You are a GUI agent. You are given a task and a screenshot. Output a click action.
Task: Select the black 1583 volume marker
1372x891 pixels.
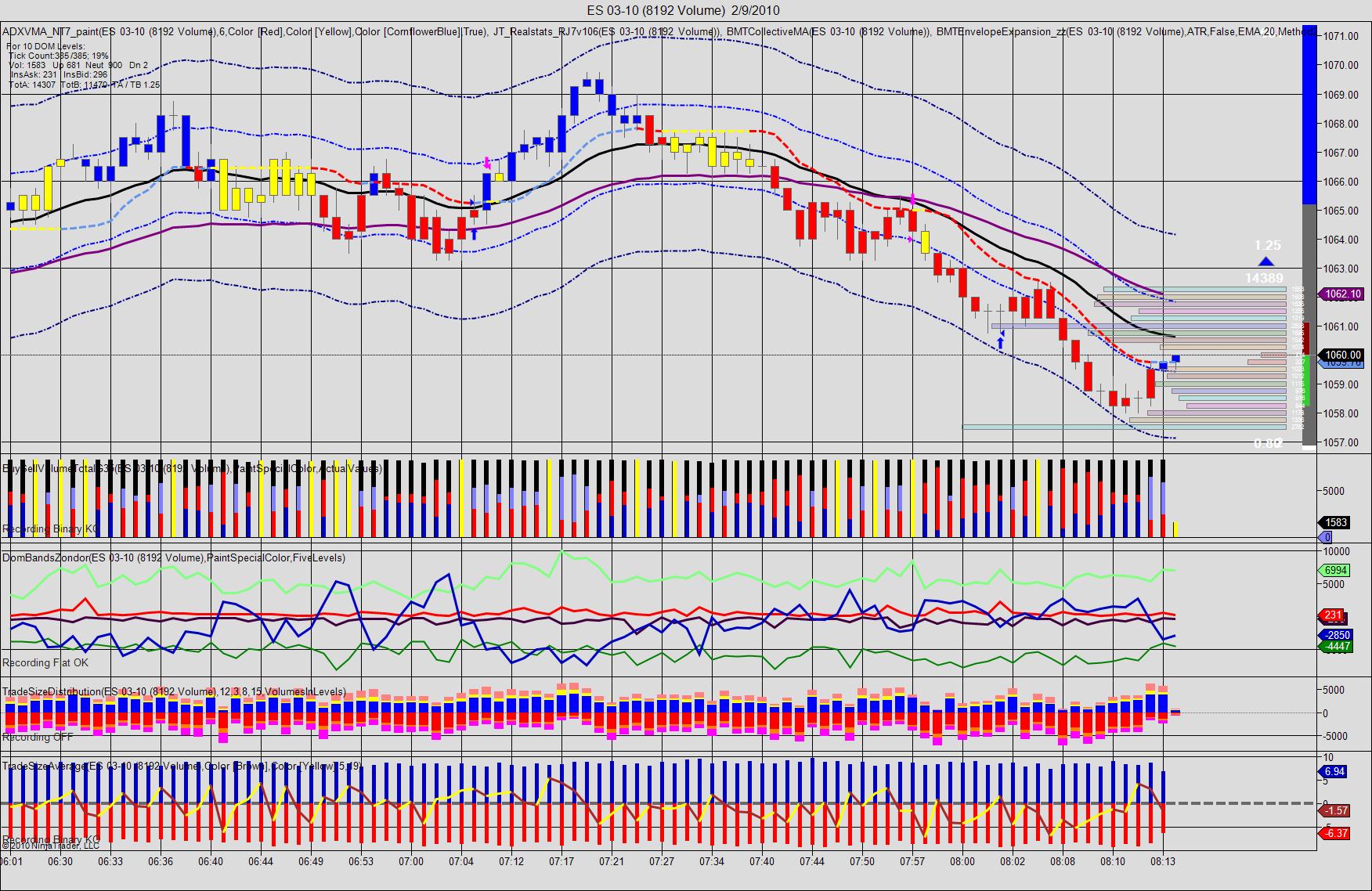1334,522
